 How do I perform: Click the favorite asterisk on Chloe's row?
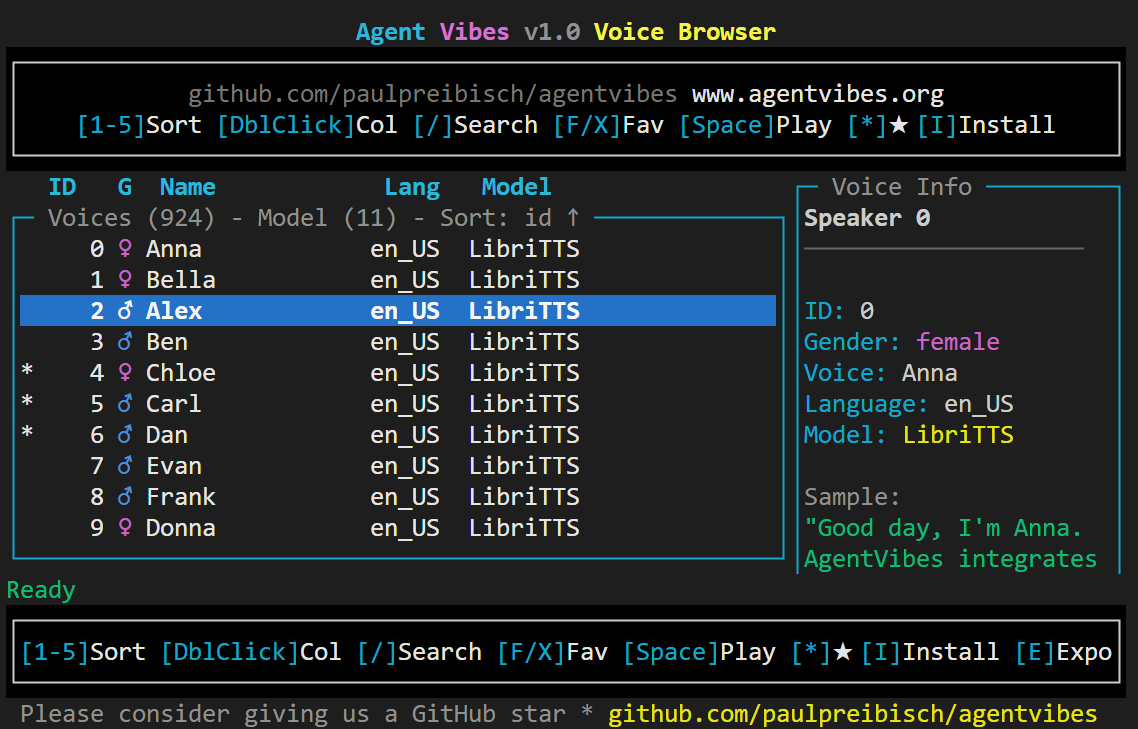[28, 371]
